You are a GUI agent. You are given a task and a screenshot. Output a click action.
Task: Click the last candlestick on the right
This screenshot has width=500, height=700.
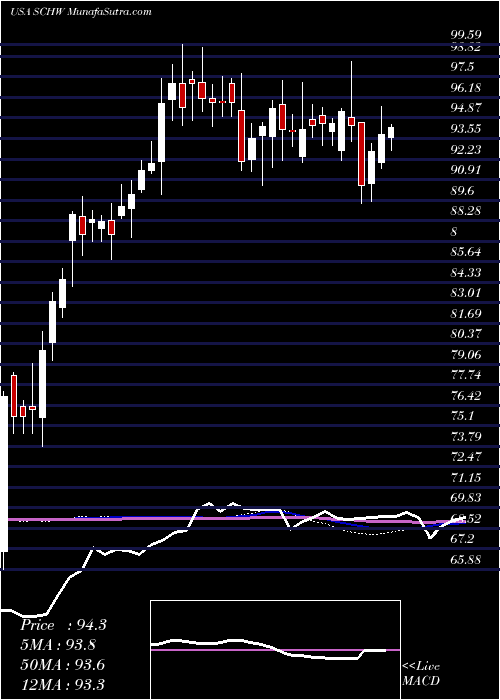(392, 138)
